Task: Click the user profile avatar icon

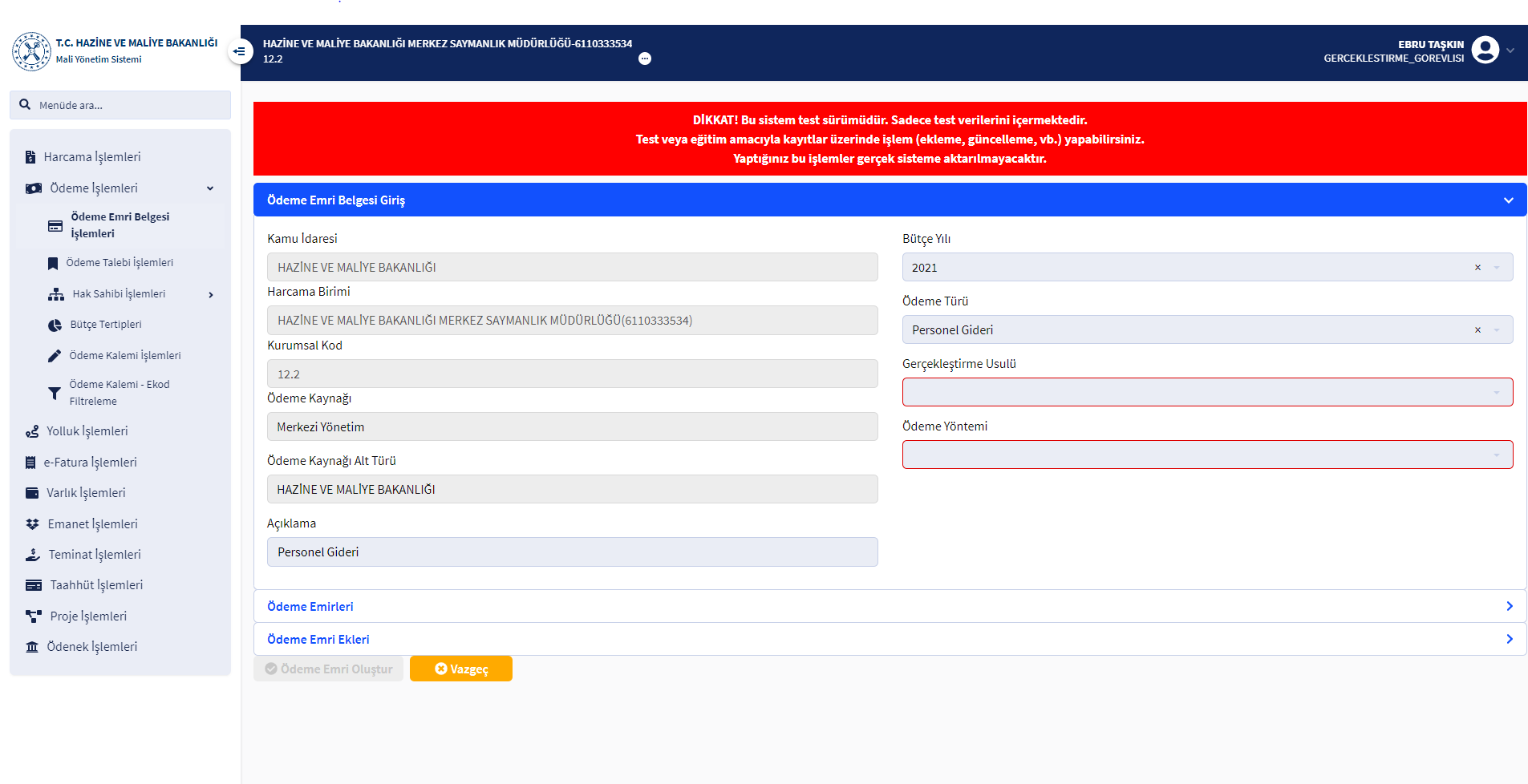Action: pyautogui.click(x=1485, y=51)
